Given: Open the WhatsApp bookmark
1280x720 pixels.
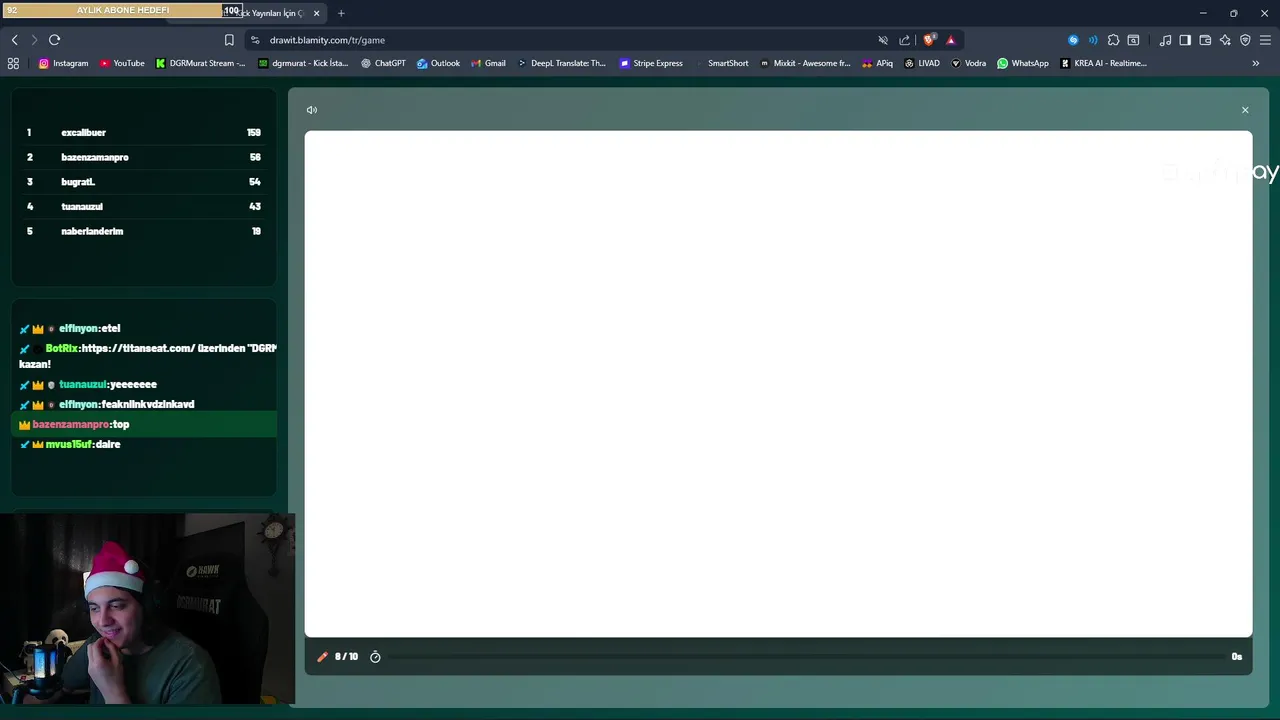Looking at the screenshot, I should coord(1023,63).
